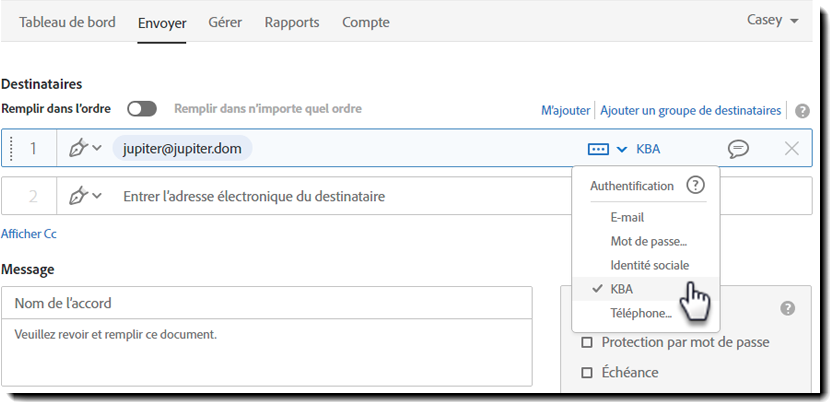Remove the first recipient with the X icon

(792, 149)
